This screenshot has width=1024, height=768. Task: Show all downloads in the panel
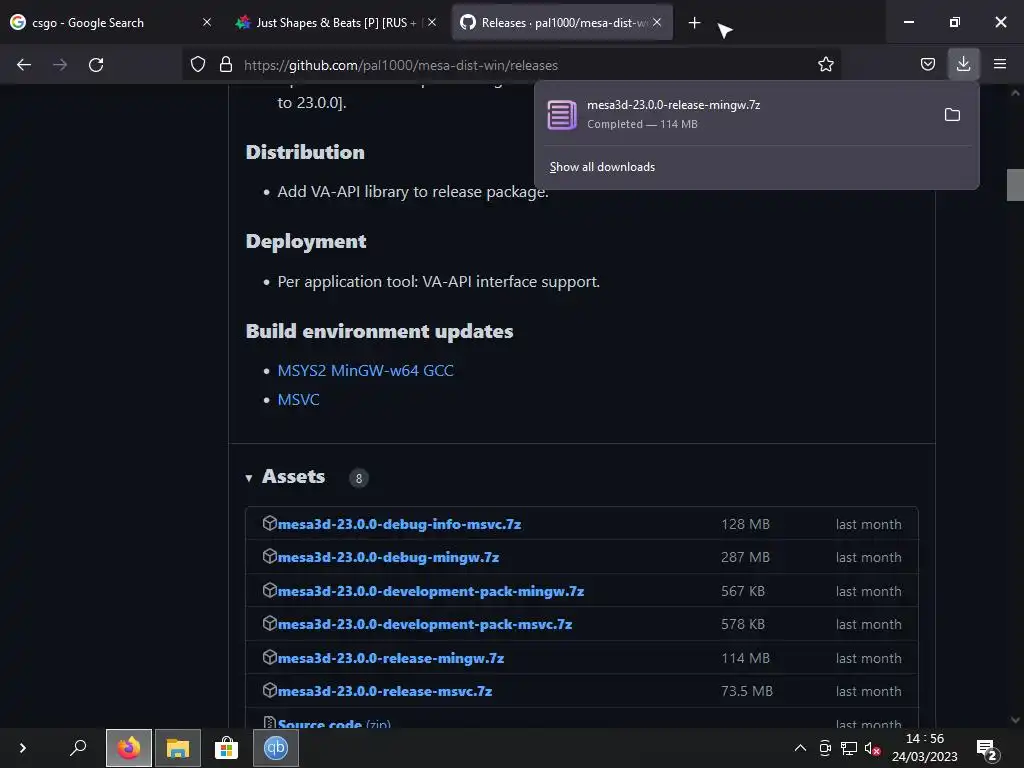(602, 167)
